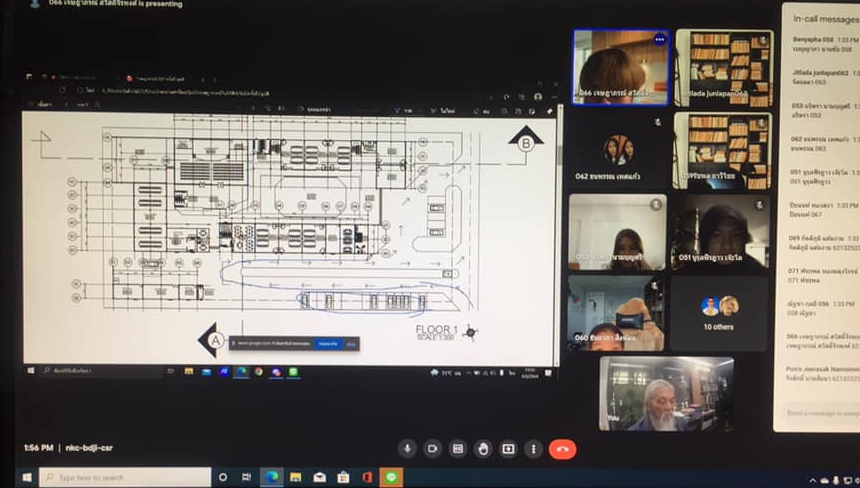Viewport: 860px width, 488px height.
Task: Expand the "10 others" participants tile
Action: click(718, 313)
